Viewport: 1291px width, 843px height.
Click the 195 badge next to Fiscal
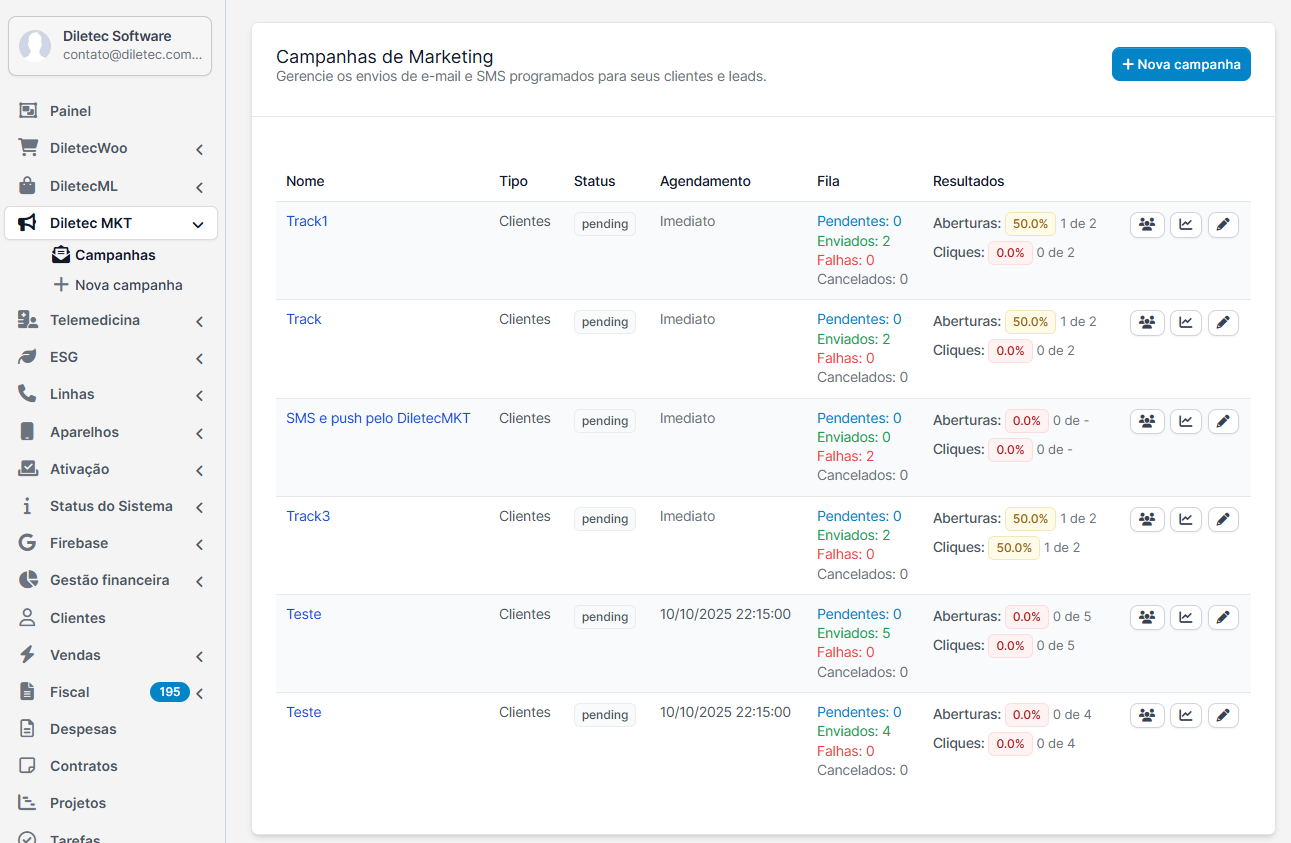[169, 692]
